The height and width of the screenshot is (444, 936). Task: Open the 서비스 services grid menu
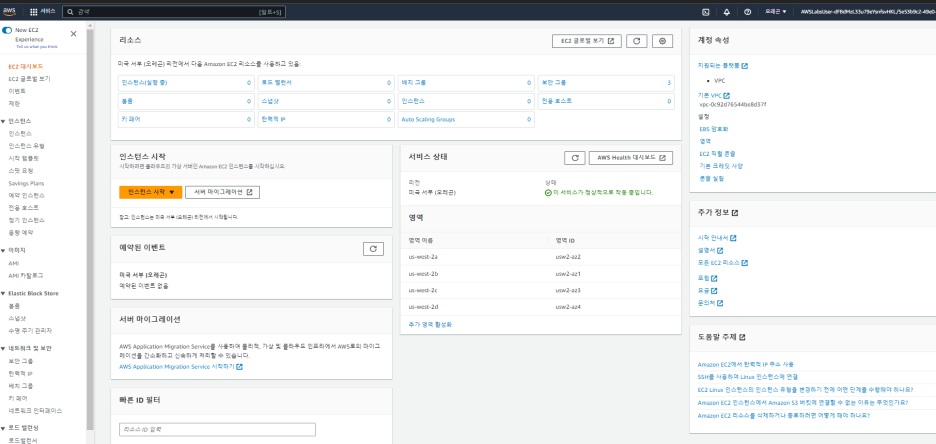click(42, 11)
